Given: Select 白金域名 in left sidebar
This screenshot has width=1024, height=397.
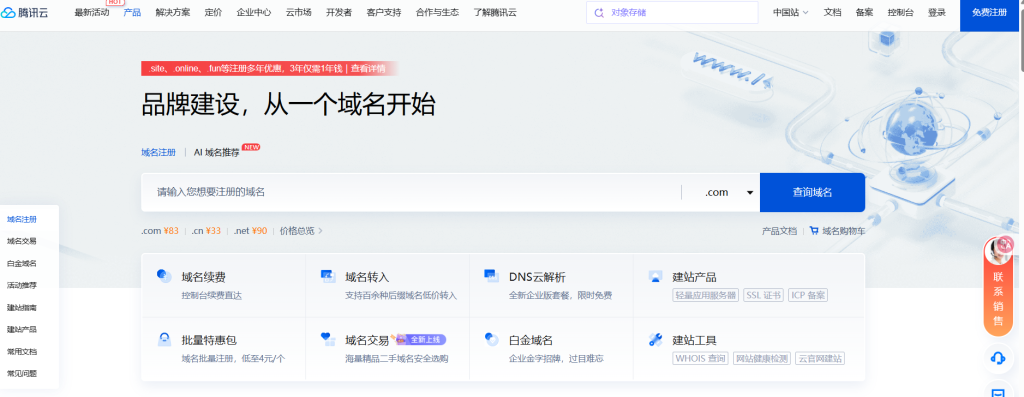Looking at the screenshot, I should coord(22,263).
